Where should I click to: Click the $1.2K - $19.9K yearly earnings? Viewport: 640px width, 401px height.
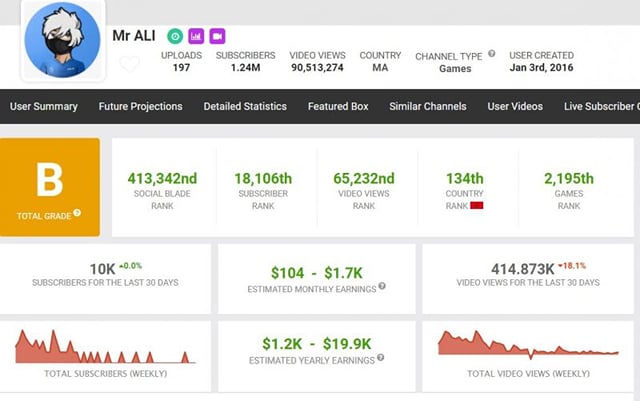point(316,344)
